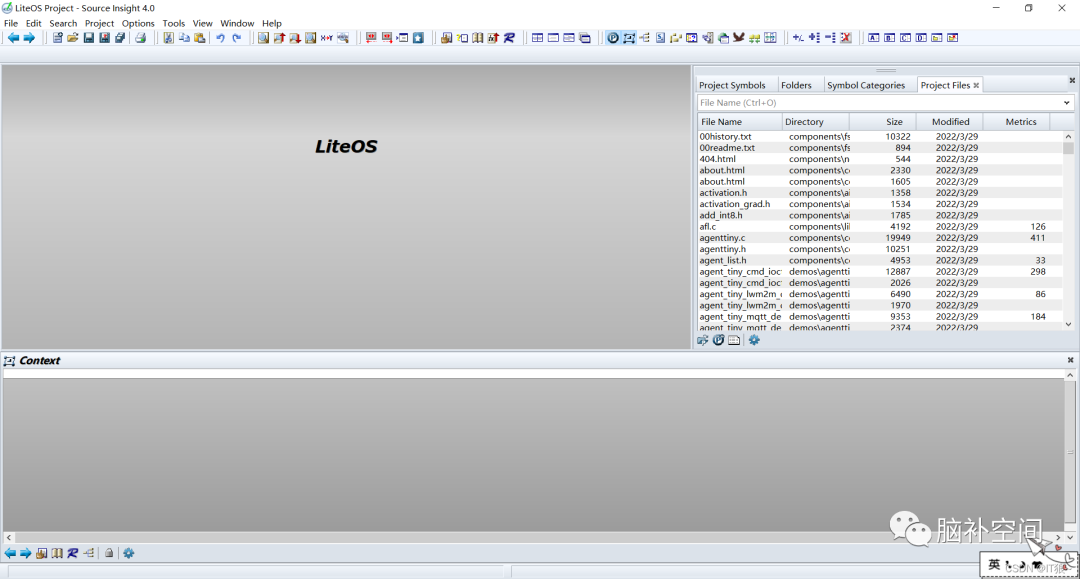Viewport: 1080px width, 579px height.
Task: Click the Save file disk icon
Action: coord(89,38)
